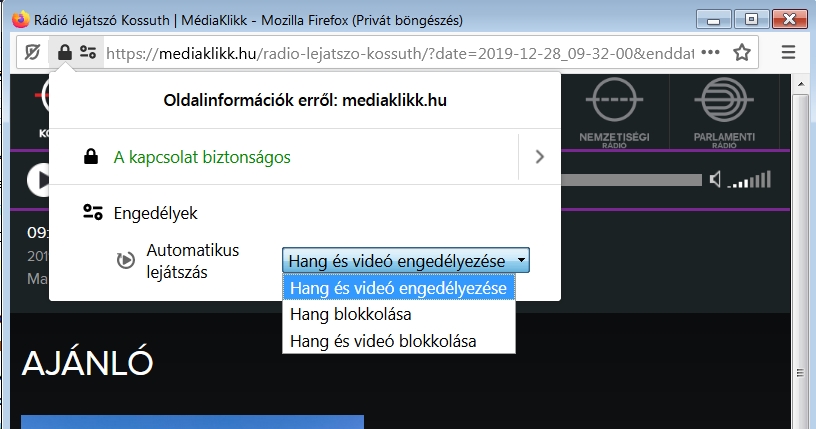The image size is (816, 429).
Task: Open the permissions icon in address bar
Action: [88, 52]
